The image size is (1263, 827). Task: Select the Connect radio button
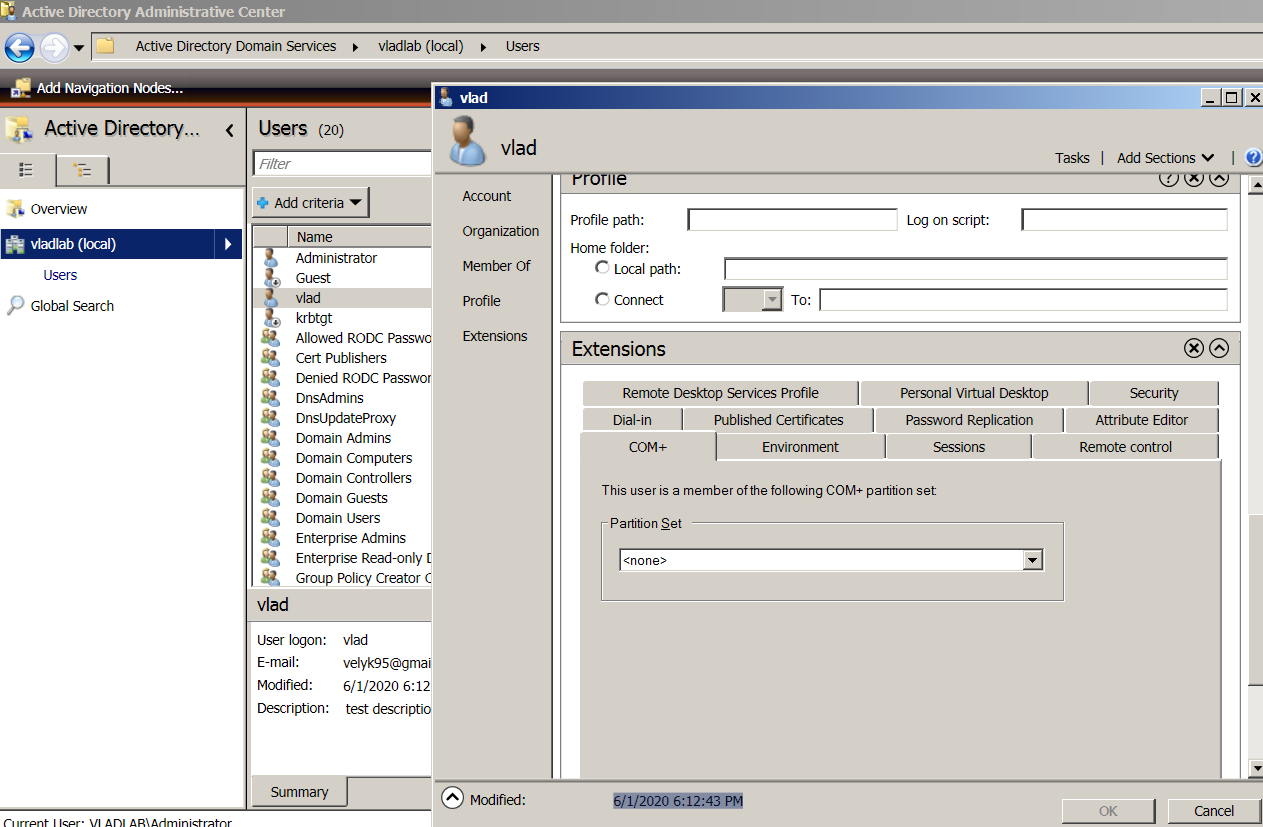[602, 298]
